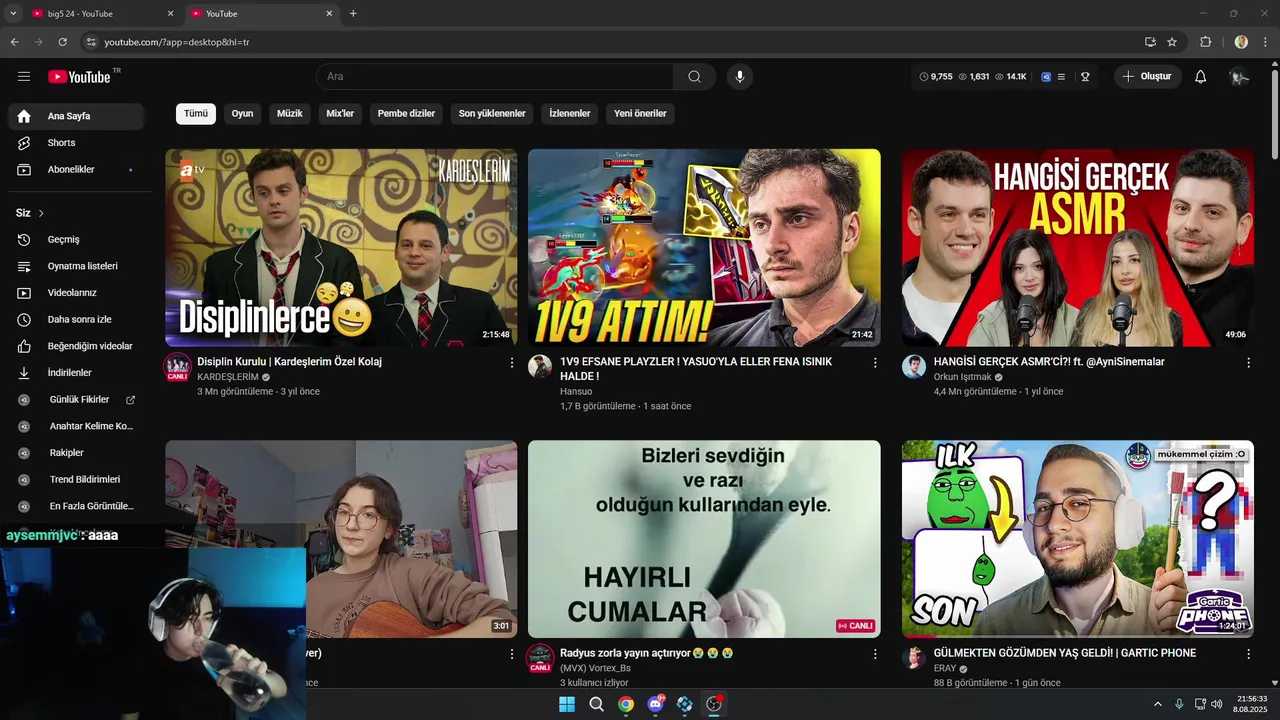
Task: Close the big5 24 tab
Action: click(170, 14)
